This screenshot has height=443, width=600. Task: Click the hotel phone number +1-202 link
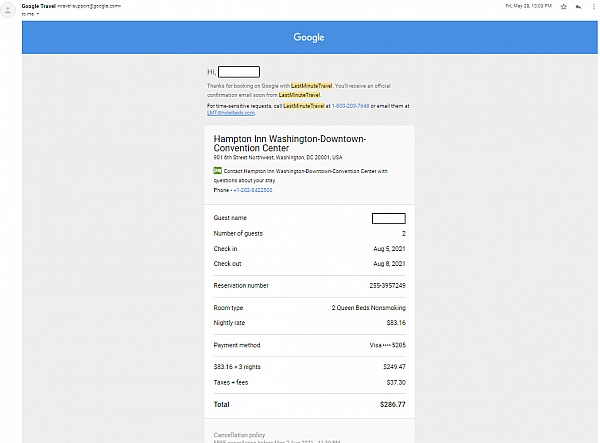(253, 190)
